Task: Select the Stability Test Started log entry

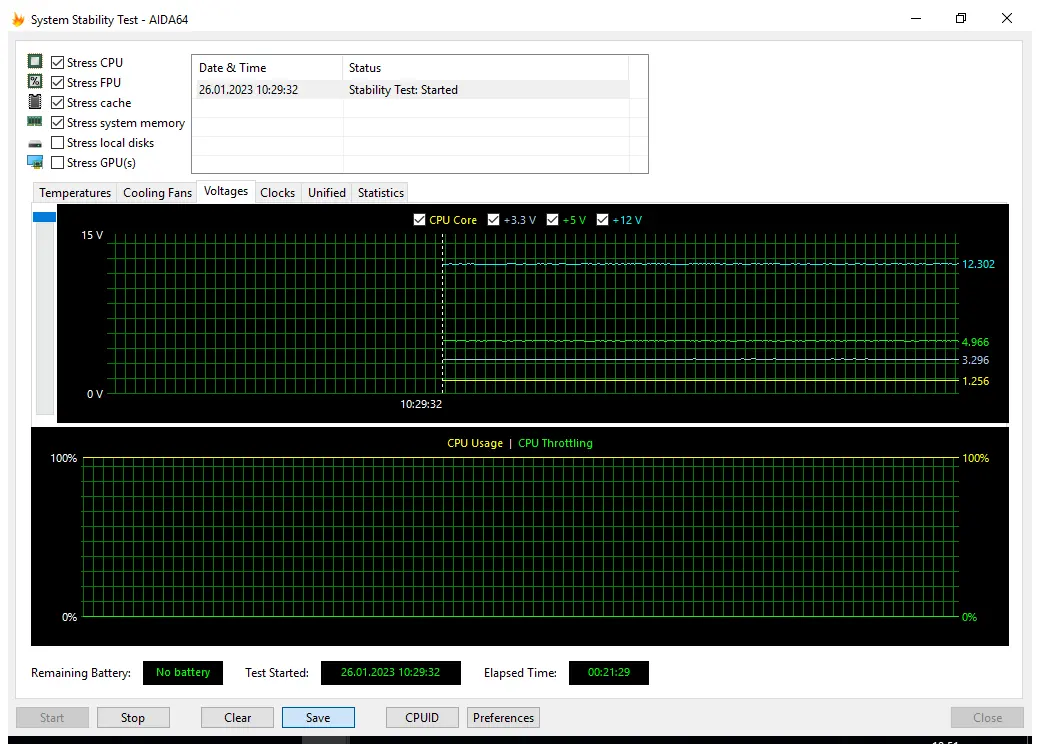Action: (x=420, y=89)
